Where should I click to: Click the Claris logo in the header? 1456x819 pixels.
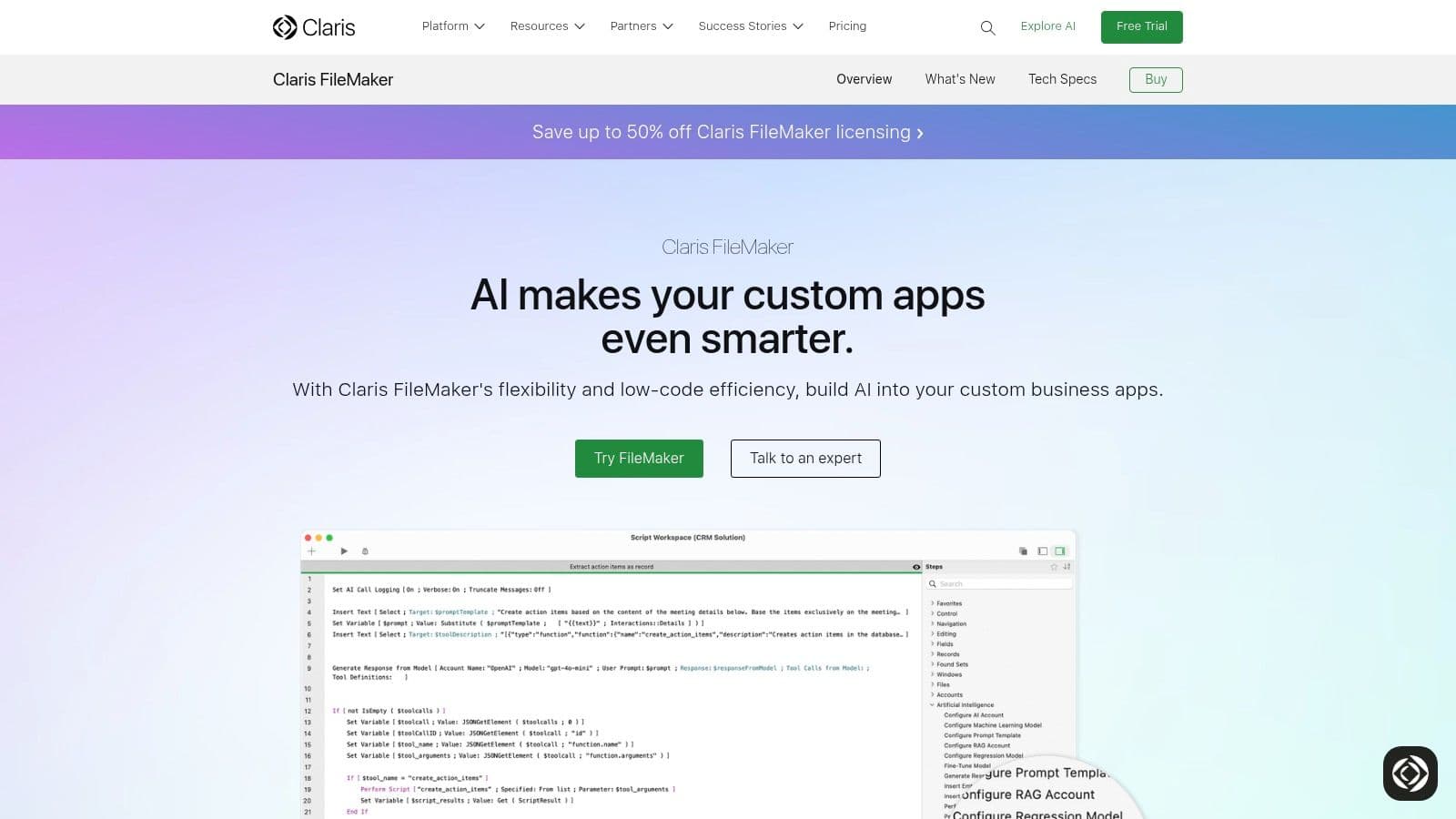(314, 27)
